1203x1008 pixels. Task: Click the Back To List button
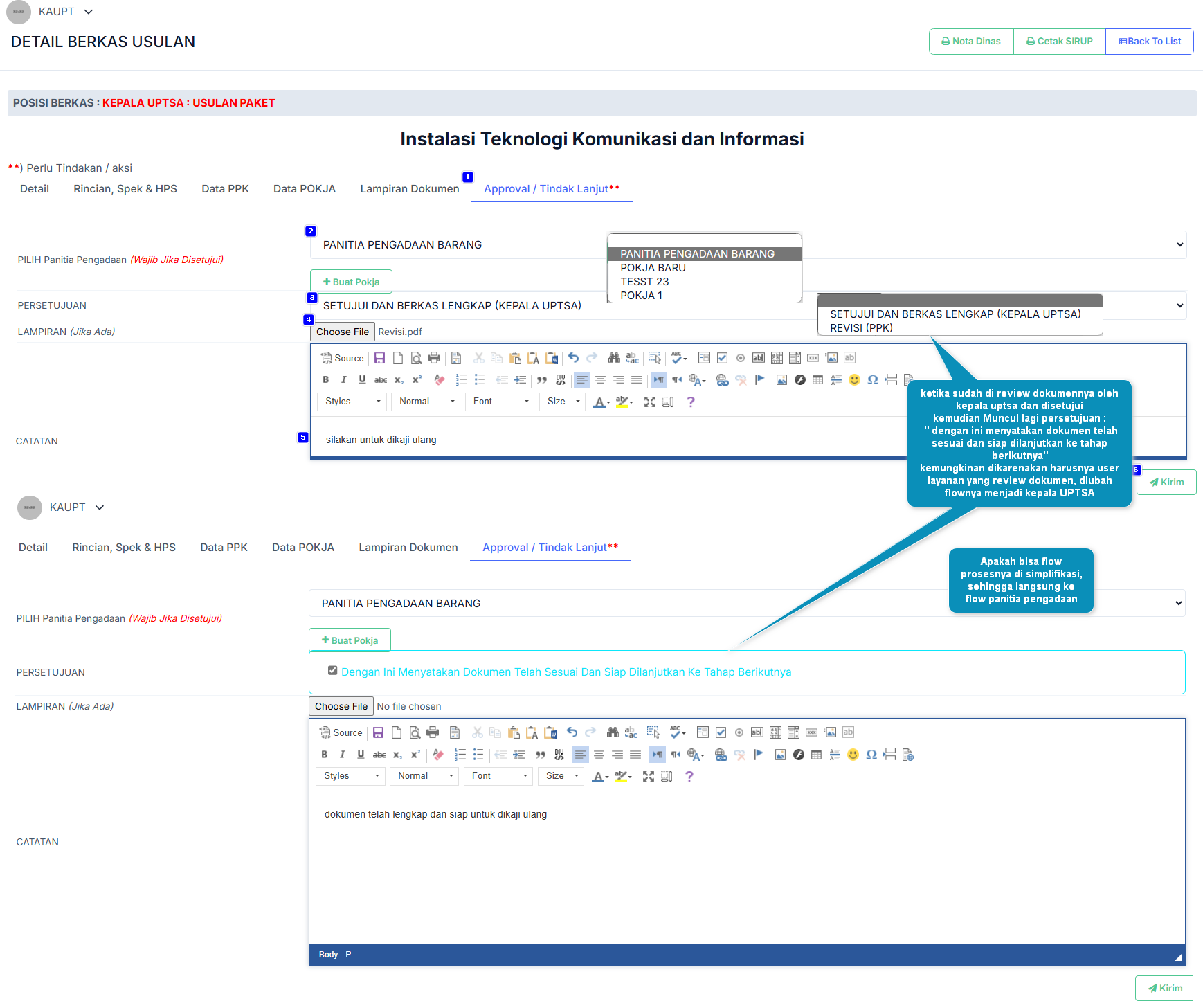click(1150, 42)
